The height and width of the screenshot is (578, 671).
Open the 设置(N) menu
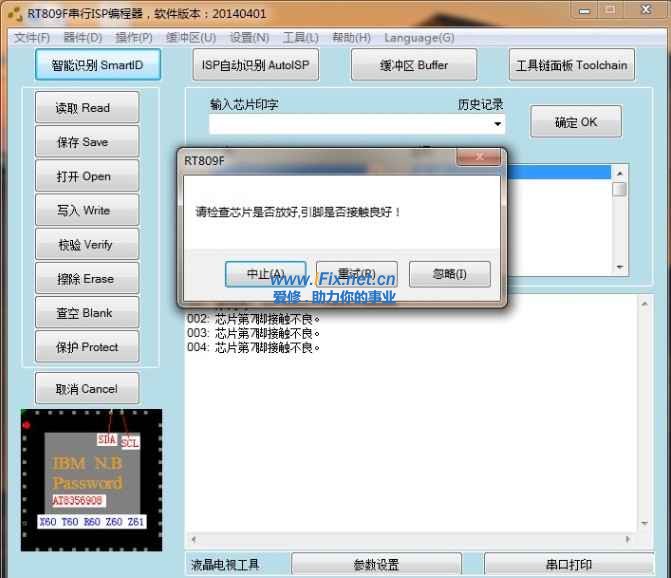point(249,38)
